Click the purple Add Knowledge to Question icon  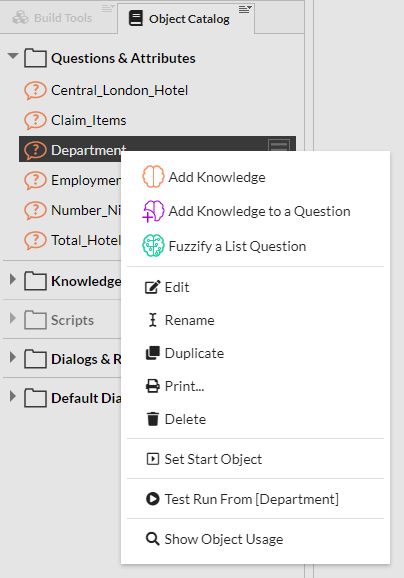153,211
